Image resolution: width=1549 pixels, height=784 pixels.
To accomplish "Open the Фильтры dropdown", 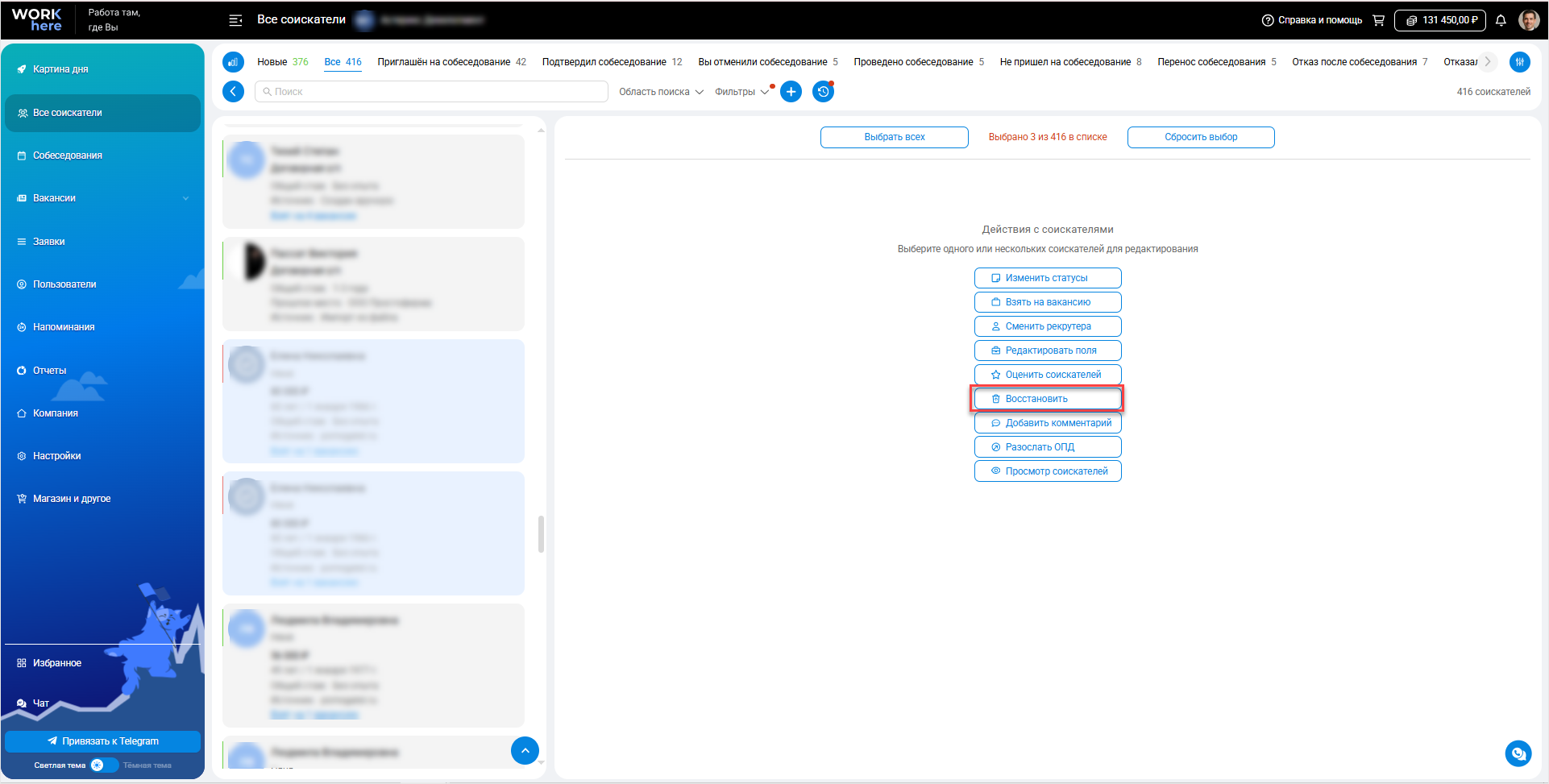I will (741, 92).
